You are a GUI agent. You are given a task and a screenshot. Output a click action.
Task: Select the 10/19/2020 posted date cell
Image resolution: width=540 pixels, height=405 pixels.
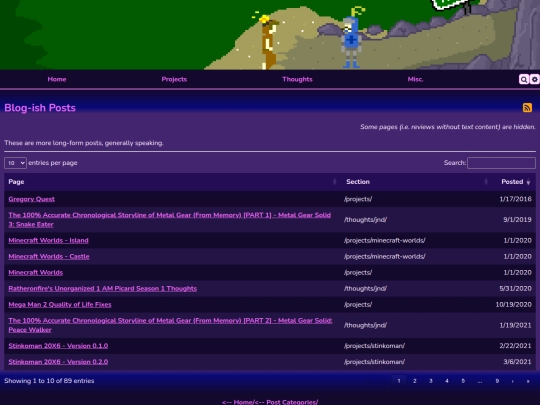tap(513, 304)
